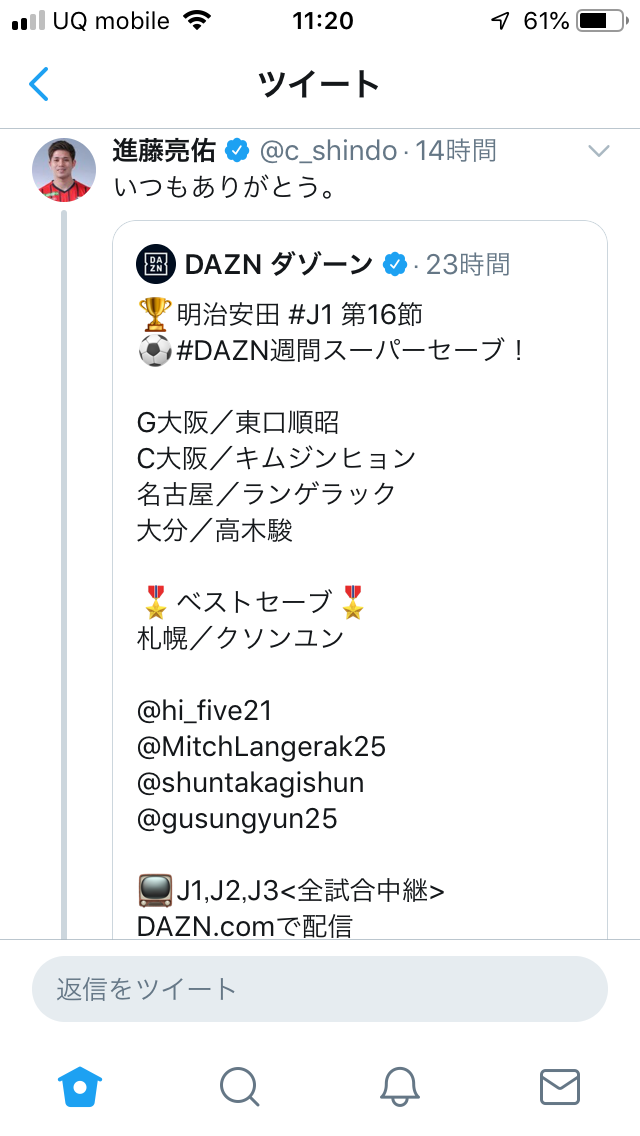Open the @gusungyun25 mention

(237, 819)
